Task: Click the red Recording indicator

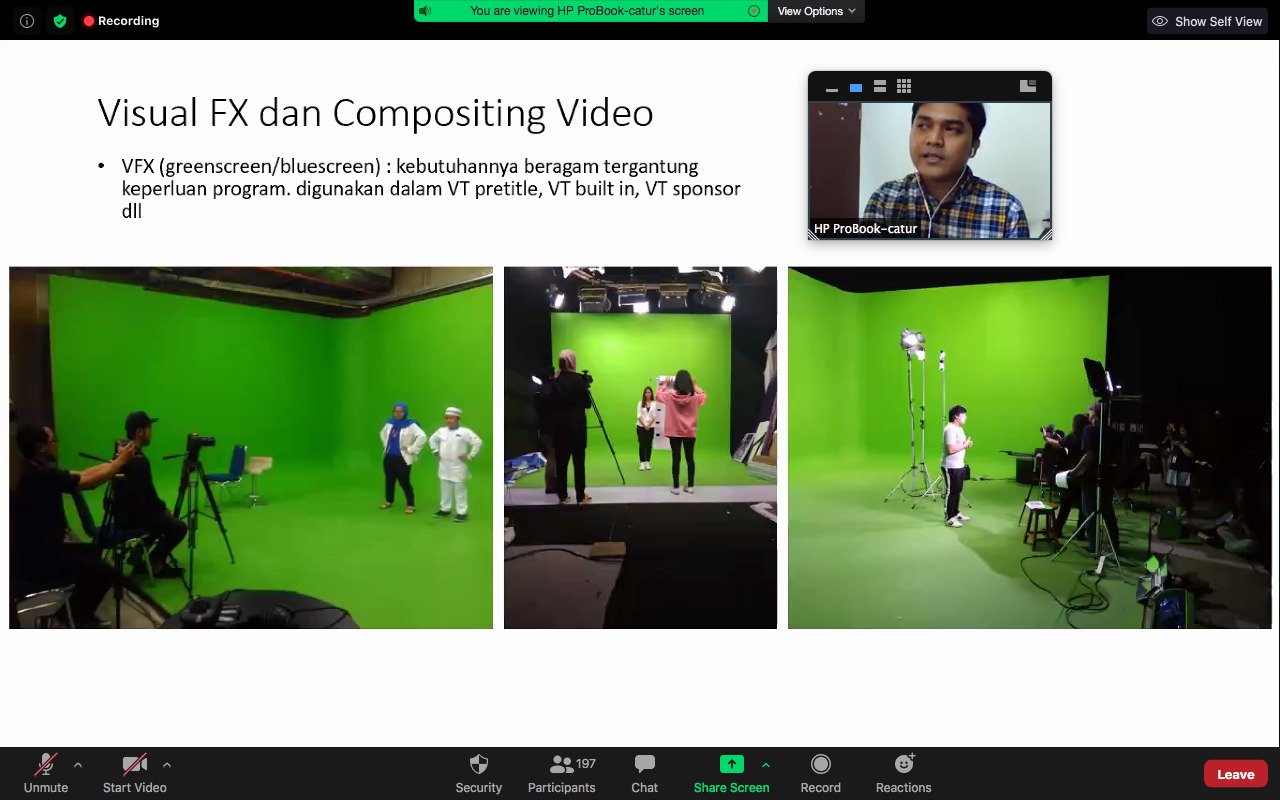Action: click(x=121, y=21)
